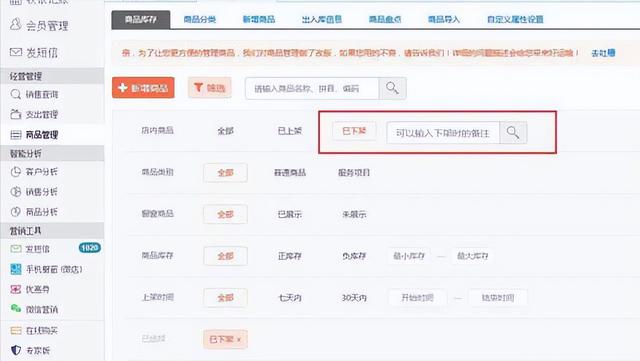The width and height of the screenshot is (640, 361).
Task: Open the 结束时间 date picker
Action: (x=498, y=298)
